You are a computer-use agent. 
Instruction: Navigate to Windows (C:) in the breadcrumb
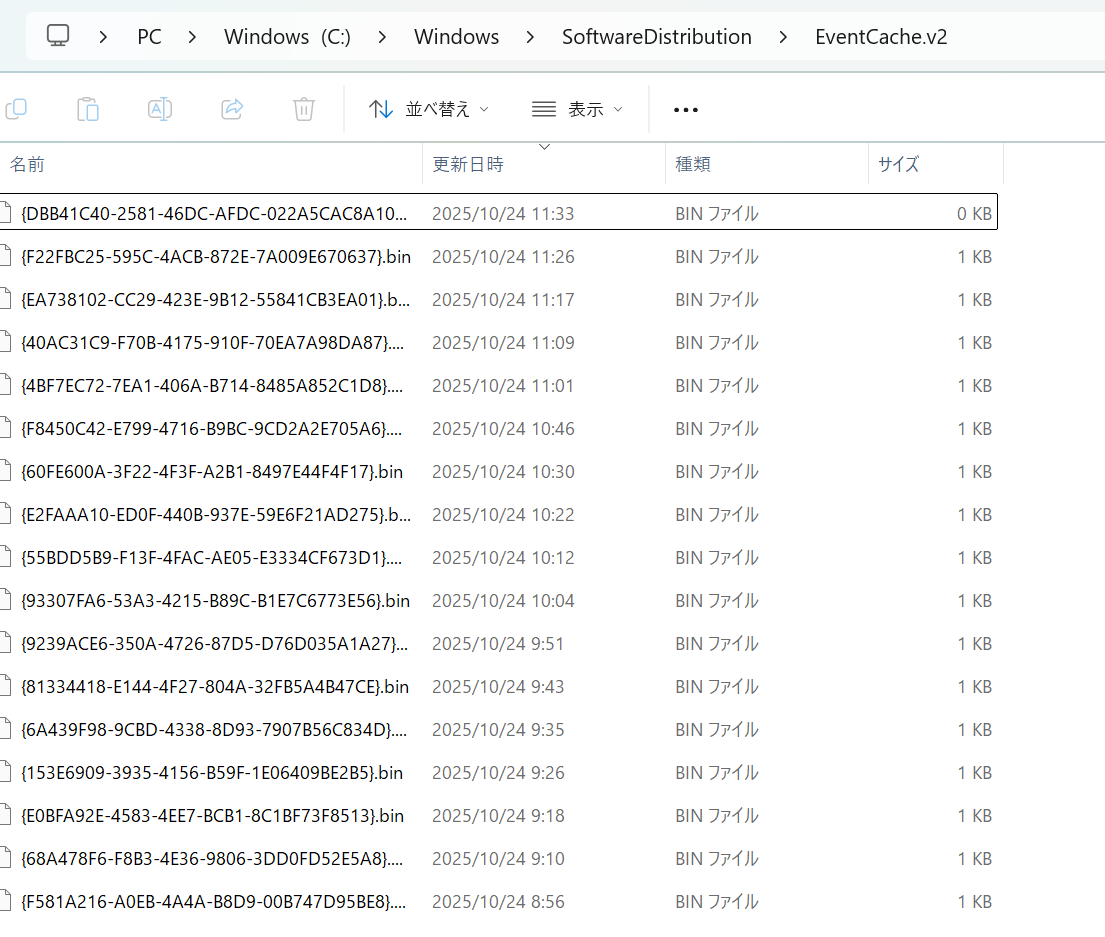[x=288, y=37]
